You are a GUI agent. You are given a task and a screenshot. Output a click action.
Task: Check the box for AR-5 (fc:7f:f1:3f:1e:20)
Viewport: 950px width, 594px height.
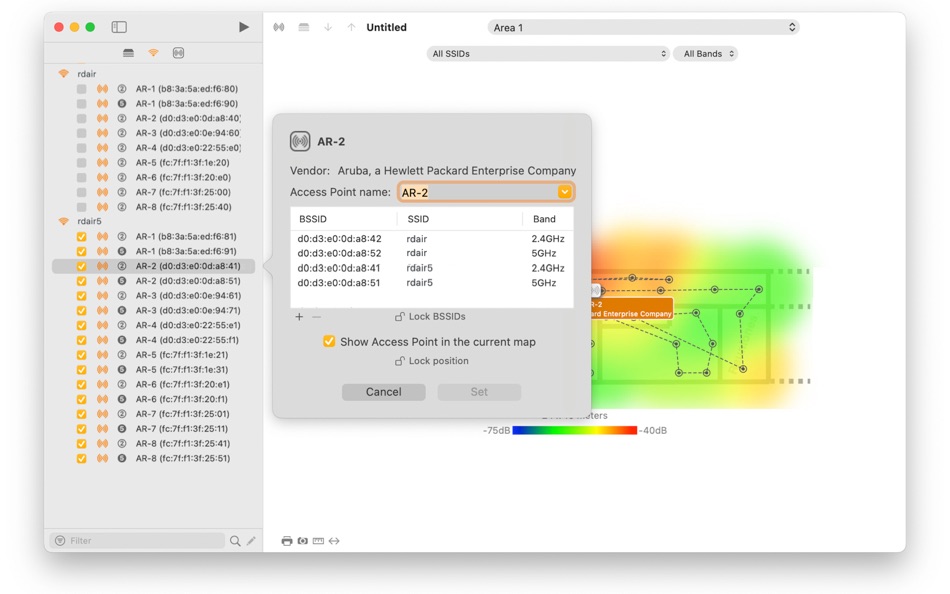81,163
